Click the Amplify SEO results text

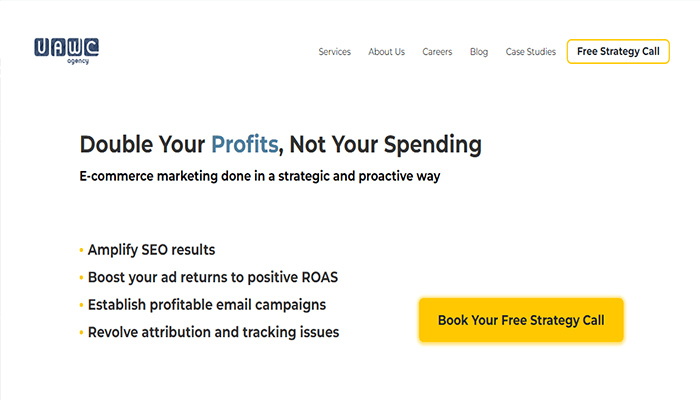(151, 250)
